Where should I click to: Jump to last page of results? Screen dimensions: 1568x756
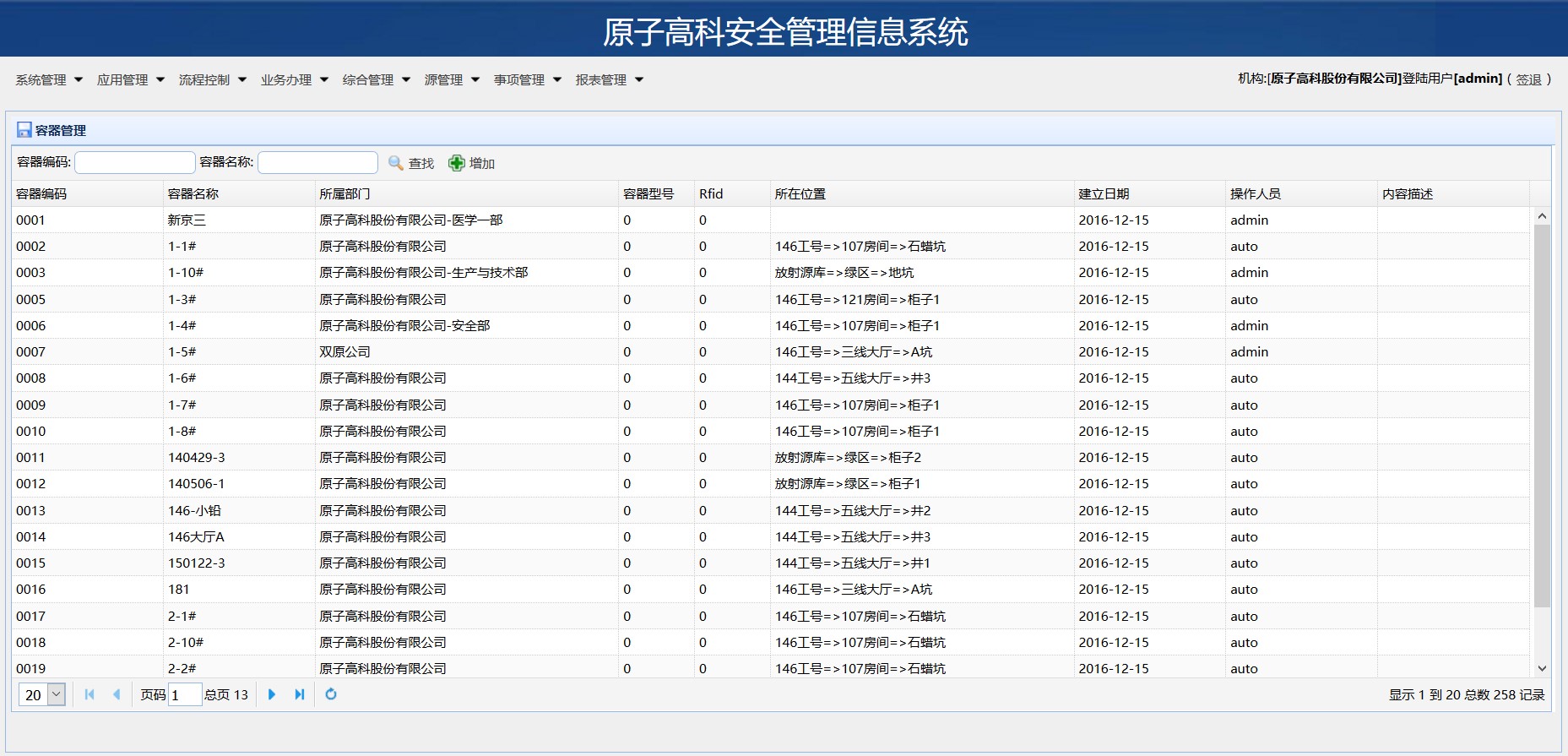(299, 694)
